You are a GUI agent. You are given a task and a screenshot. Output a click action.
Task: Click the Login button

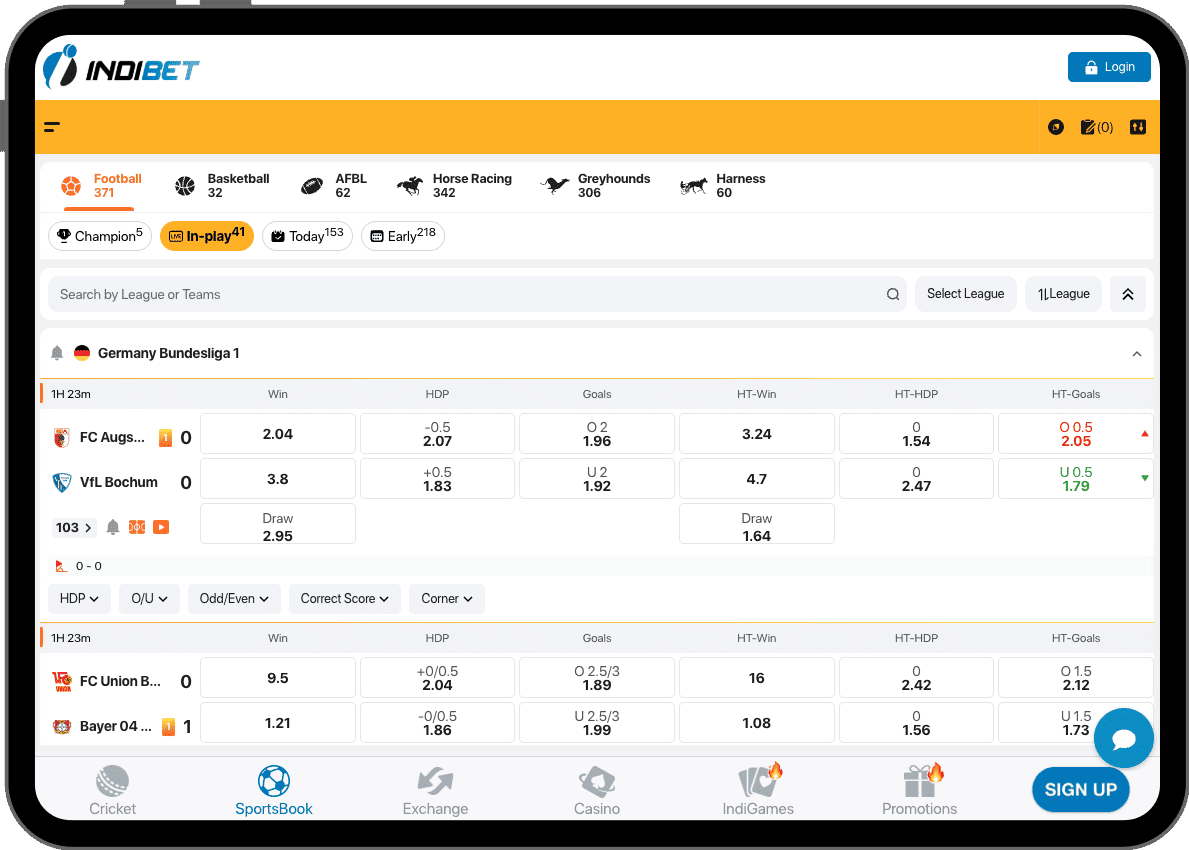pos(1109,67)
